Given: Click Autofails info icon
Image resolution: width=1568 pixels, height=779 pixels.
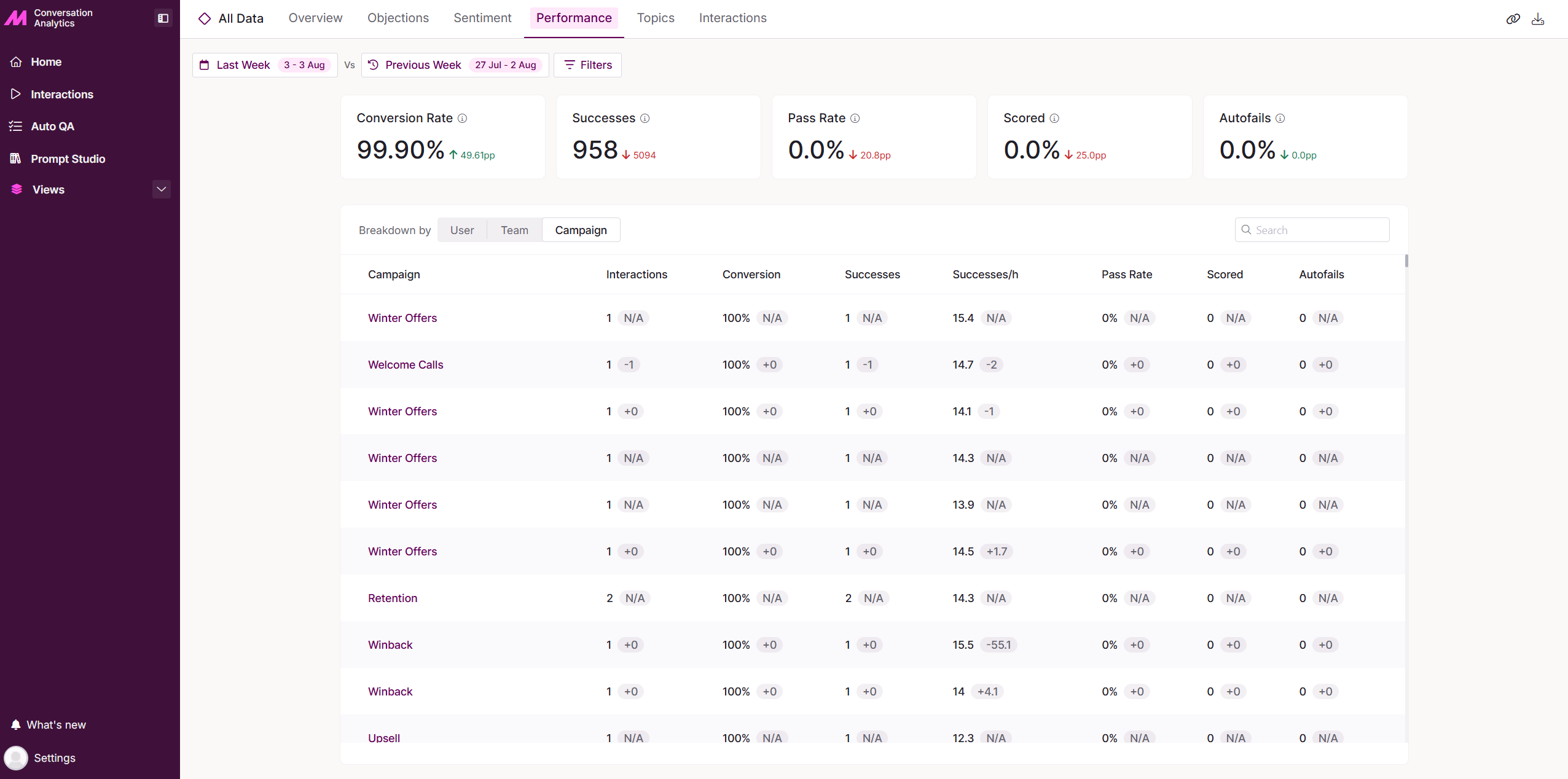Looking at the screenshot, I should coord(1280,119).
